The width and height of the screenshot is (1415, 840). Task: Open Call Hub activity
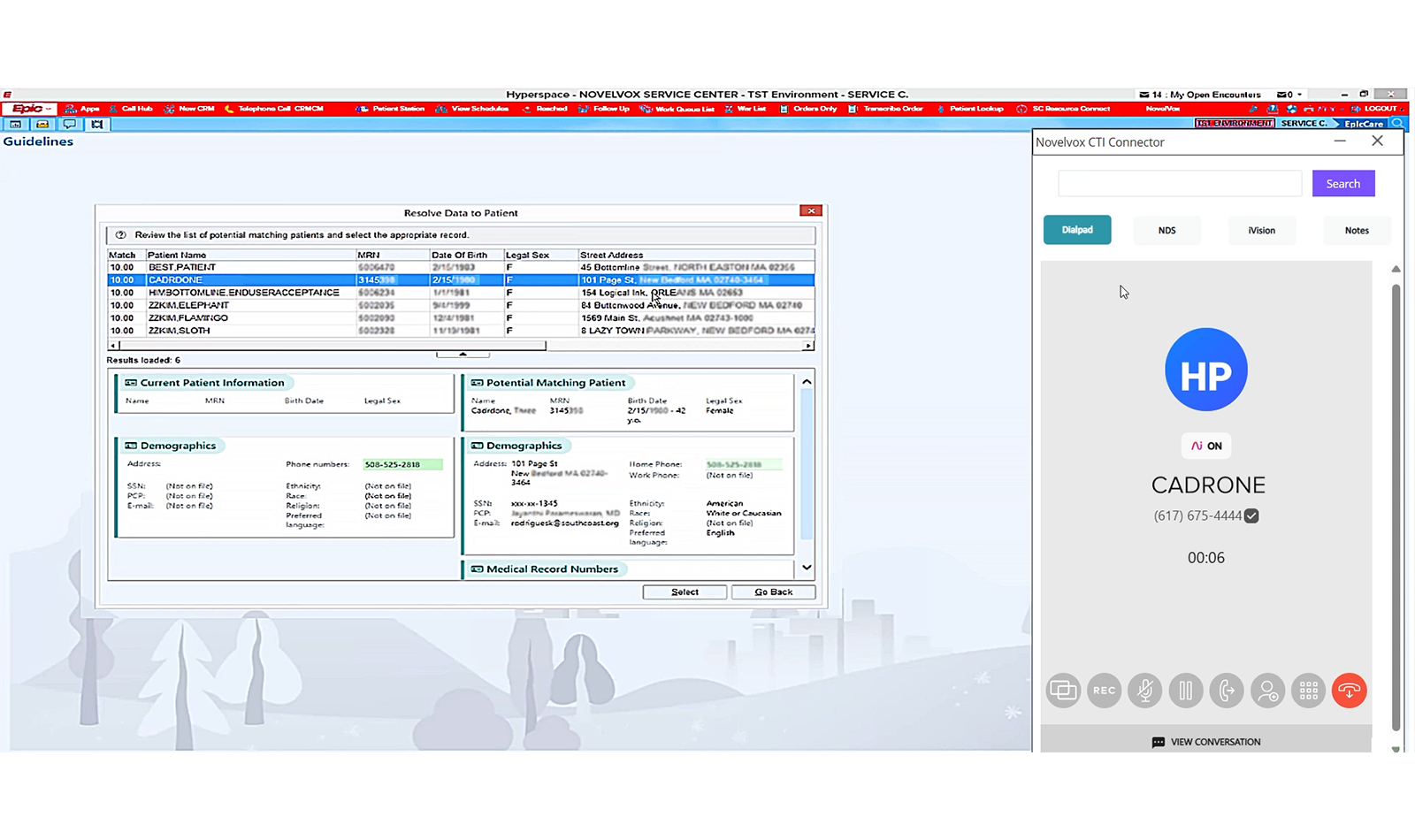click(x=131, y=109)
